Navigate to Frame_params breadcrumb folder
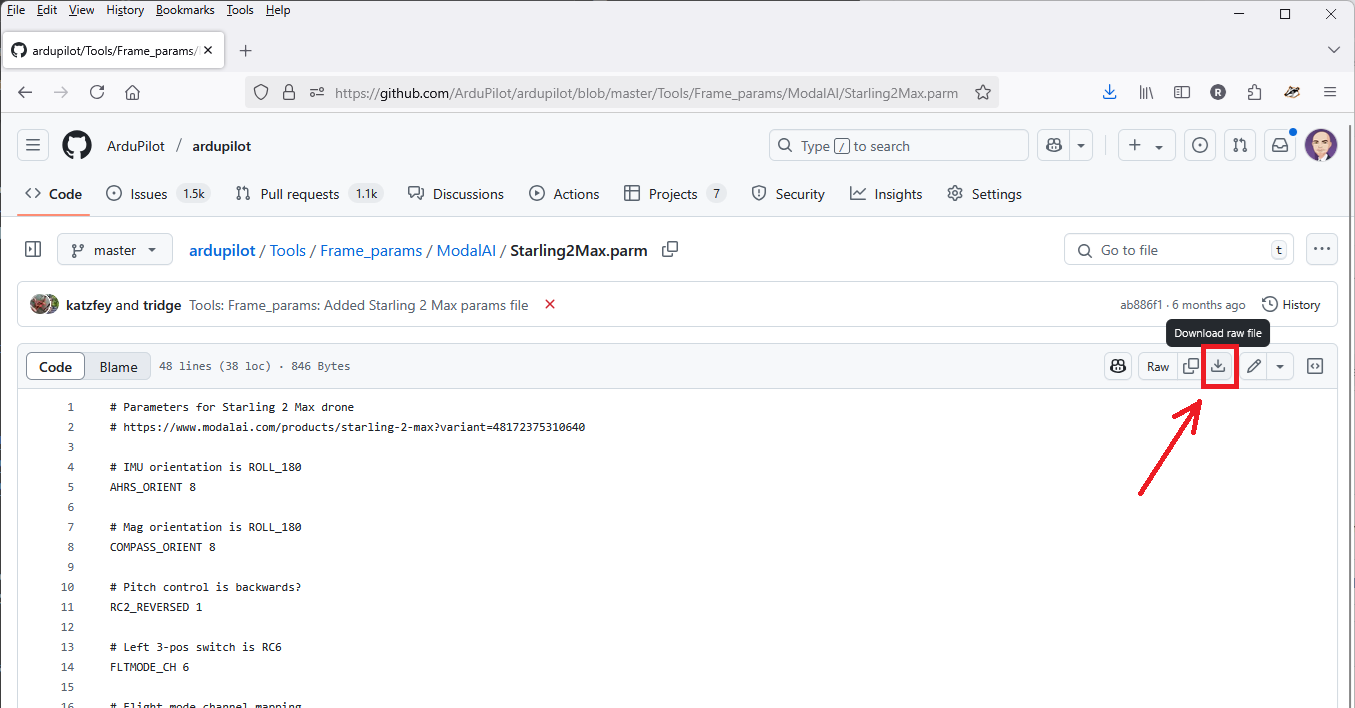This screenshot has height=708, width=1355. 371,250
